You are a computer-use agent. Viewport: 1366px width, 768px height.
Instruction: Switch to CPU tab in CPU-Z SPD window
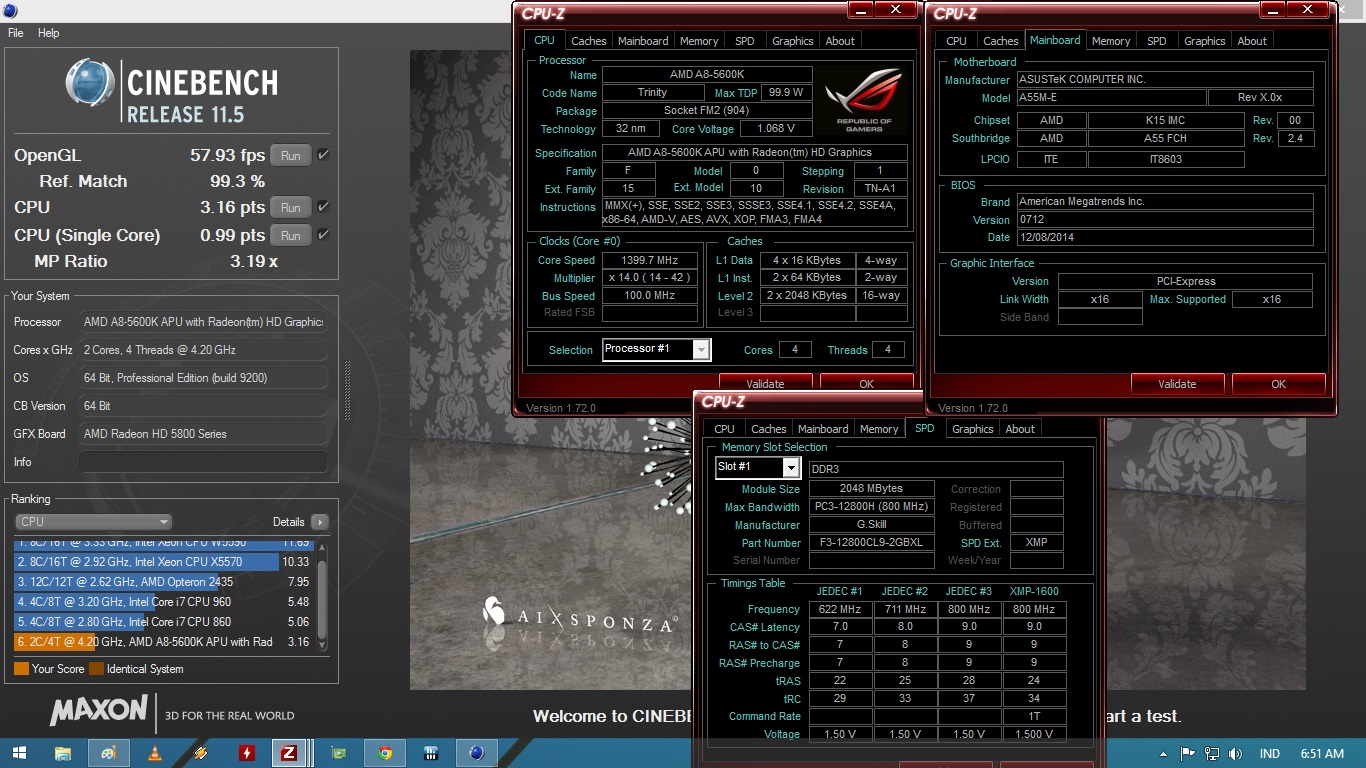(724, 429)
